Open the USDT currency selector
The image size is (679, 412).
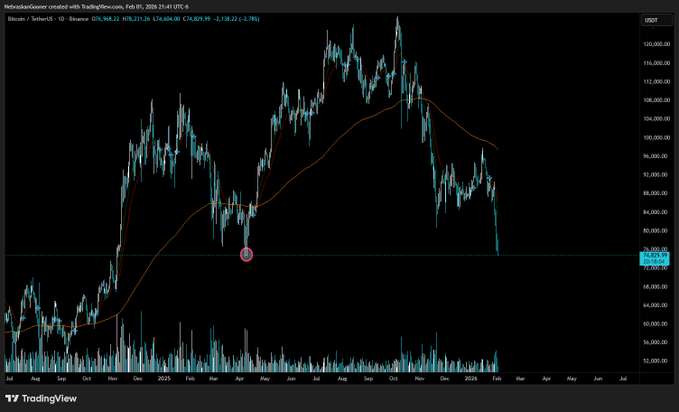pyautogui.click(x=656, y=20)
